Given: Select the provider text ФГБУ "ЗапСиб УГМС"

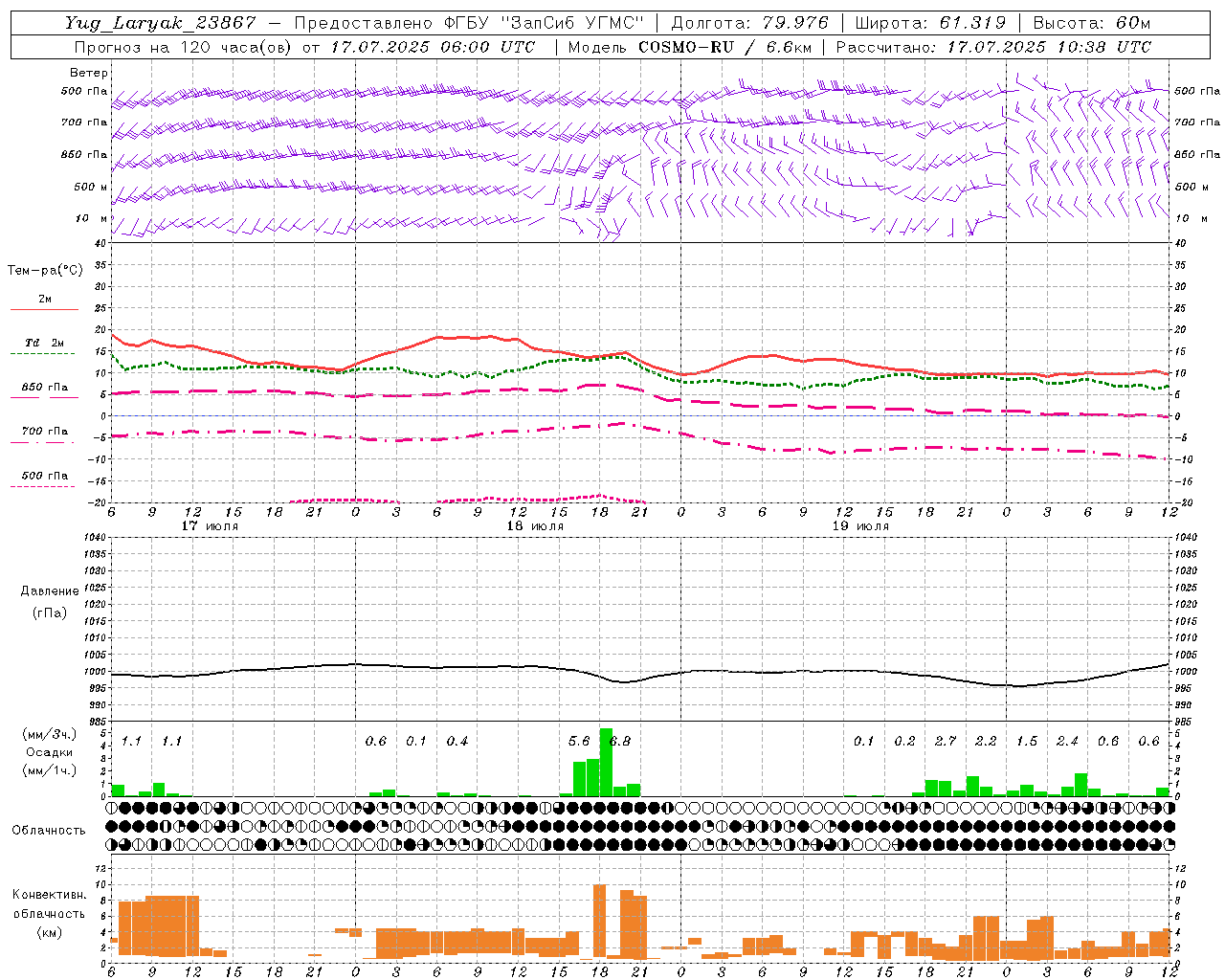Looking at the screenshot, I should point(545,23).
